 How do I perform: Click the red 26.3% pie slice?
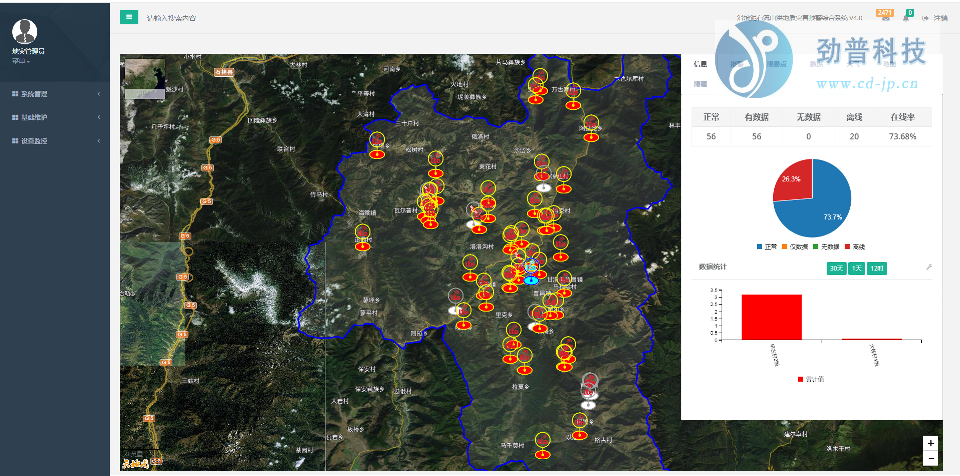tap(793, 179)
